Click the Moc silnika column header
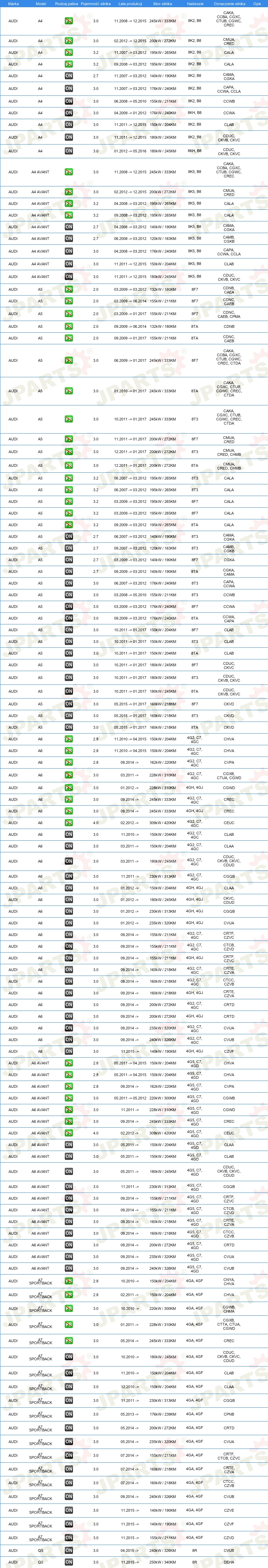 [x=163, y=4]
